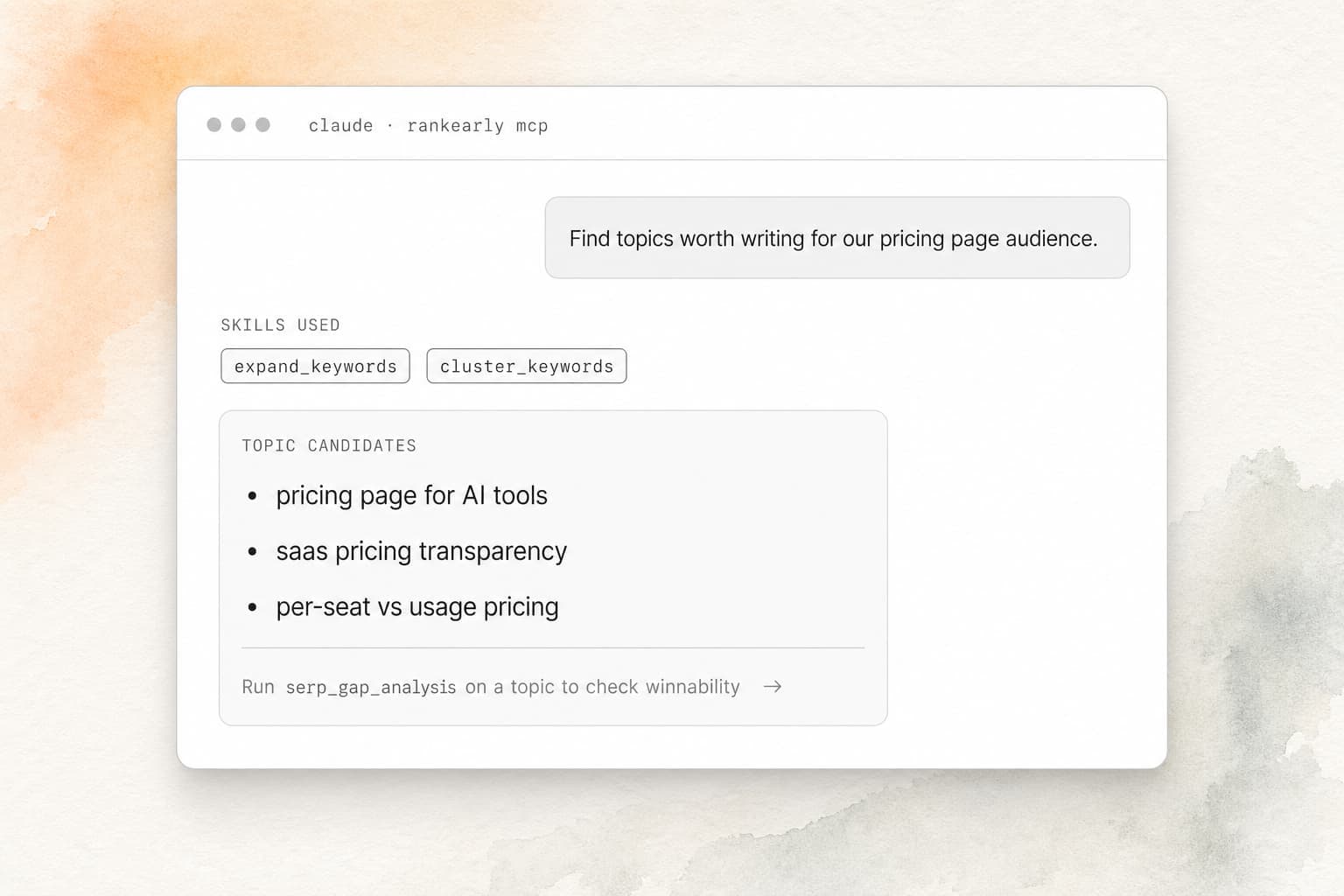The height and width of the screenshot is (896, 1344).
Task: Choose topic "pricing page for AI tools"
Action: [x=411, y=495]
